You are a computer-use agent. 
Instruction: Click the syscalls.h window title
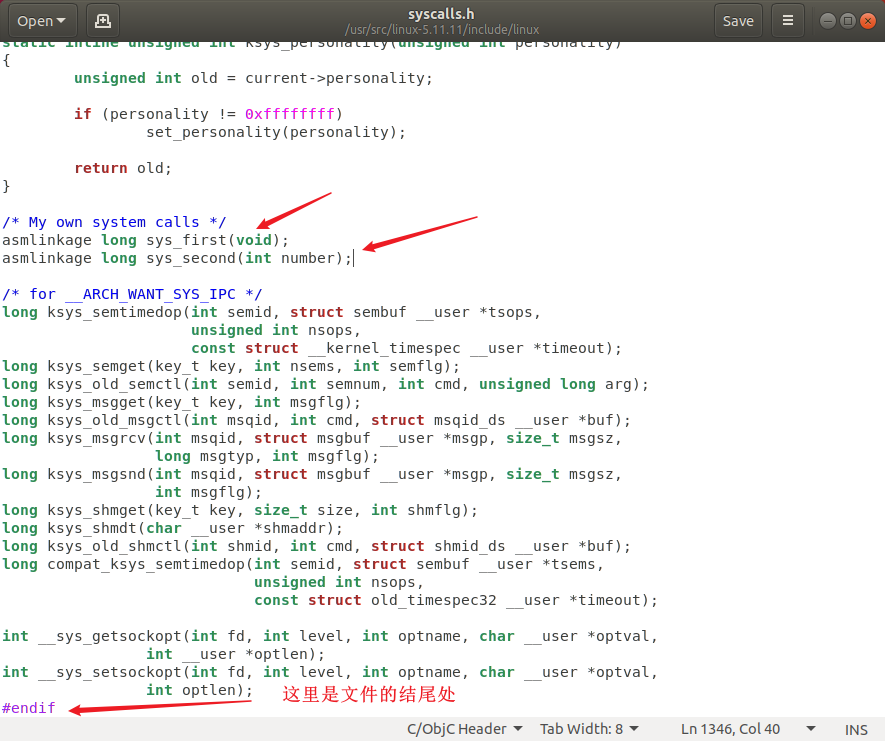click(441, 14)
